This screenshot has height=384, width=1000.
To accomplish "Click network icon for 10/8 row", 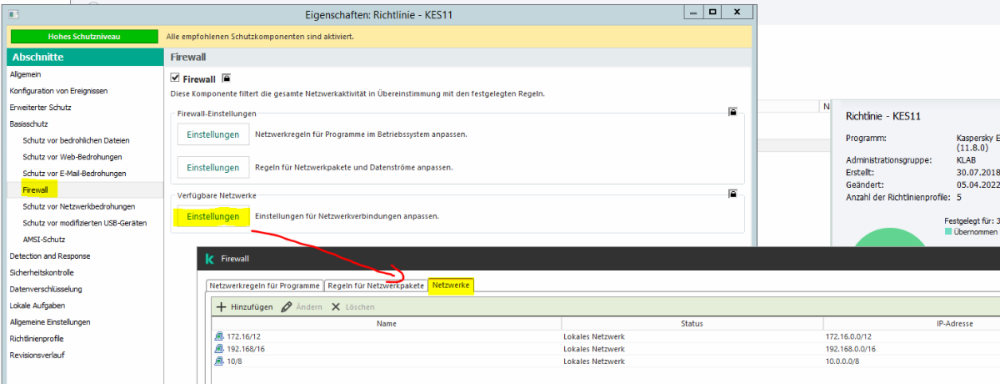I will pos(219,361).
